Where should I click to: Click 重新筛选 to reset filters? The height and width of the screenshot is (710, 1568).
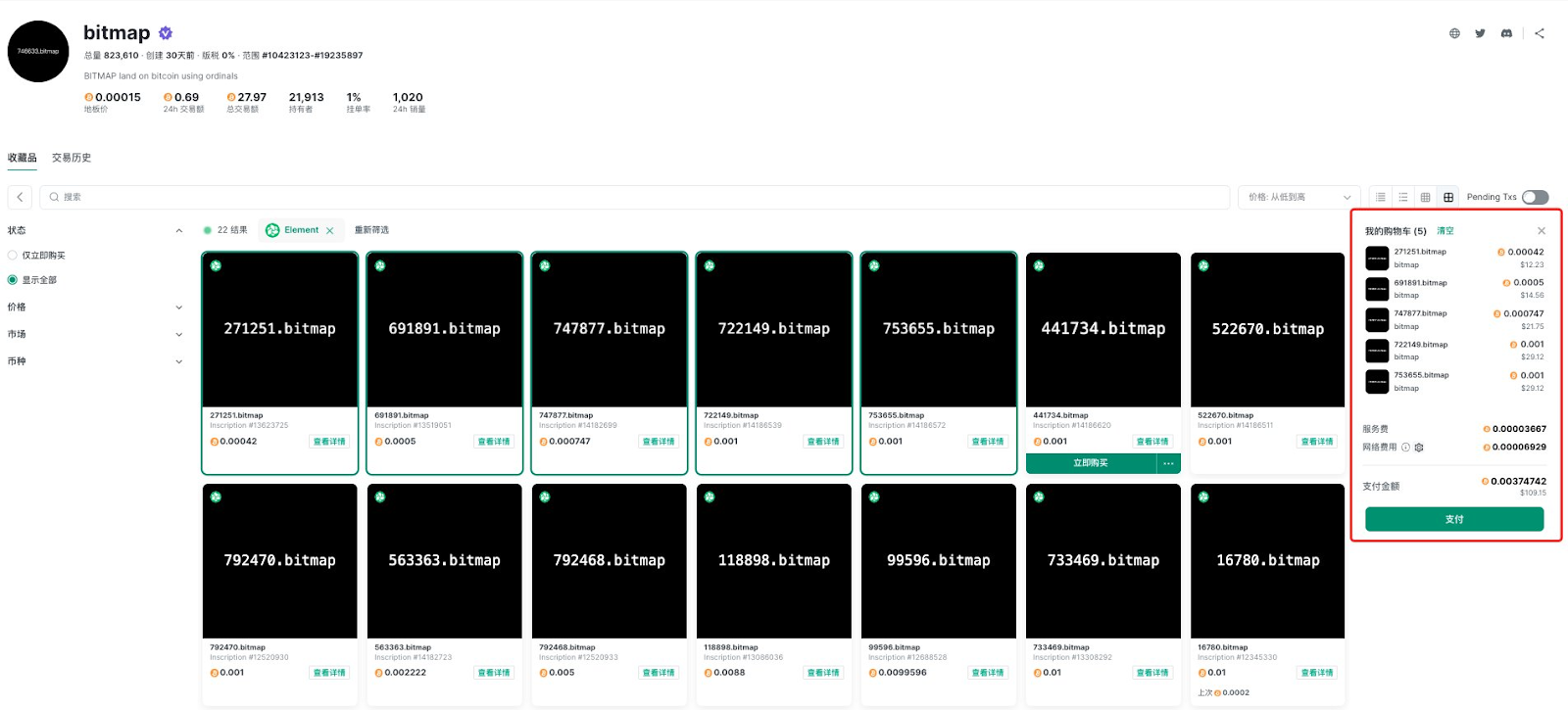[x=371, y=230]
